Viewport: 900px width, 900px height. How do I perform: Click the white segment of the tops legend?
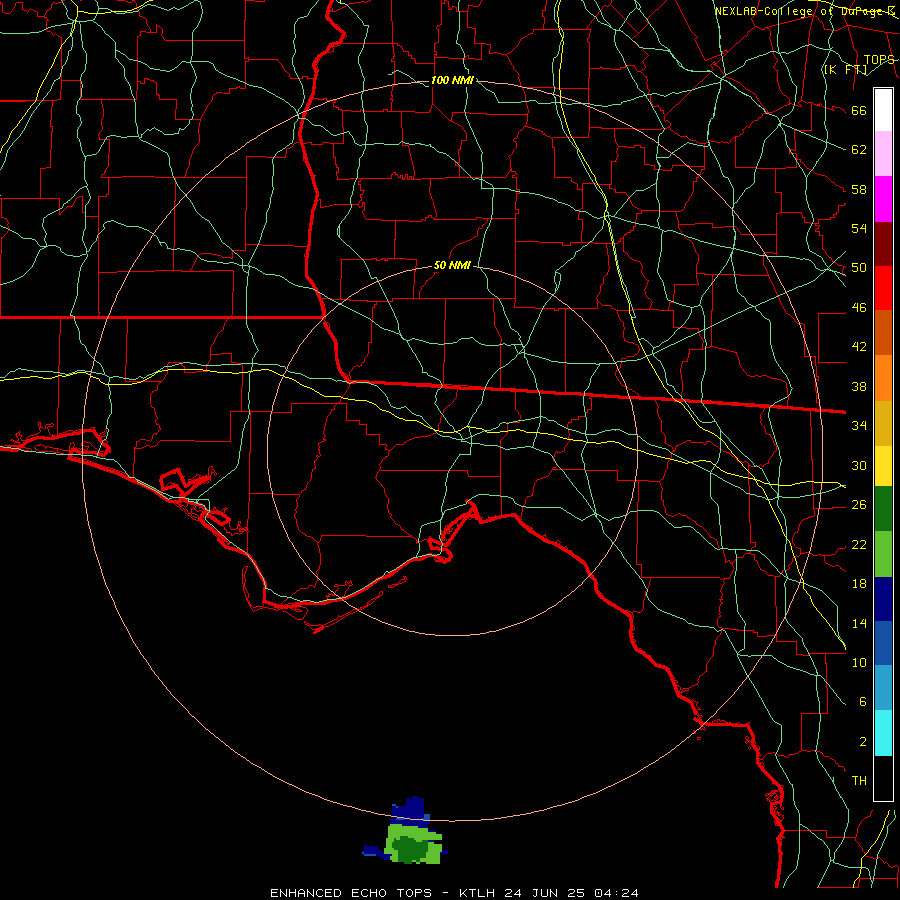click(x=883, y=110)
